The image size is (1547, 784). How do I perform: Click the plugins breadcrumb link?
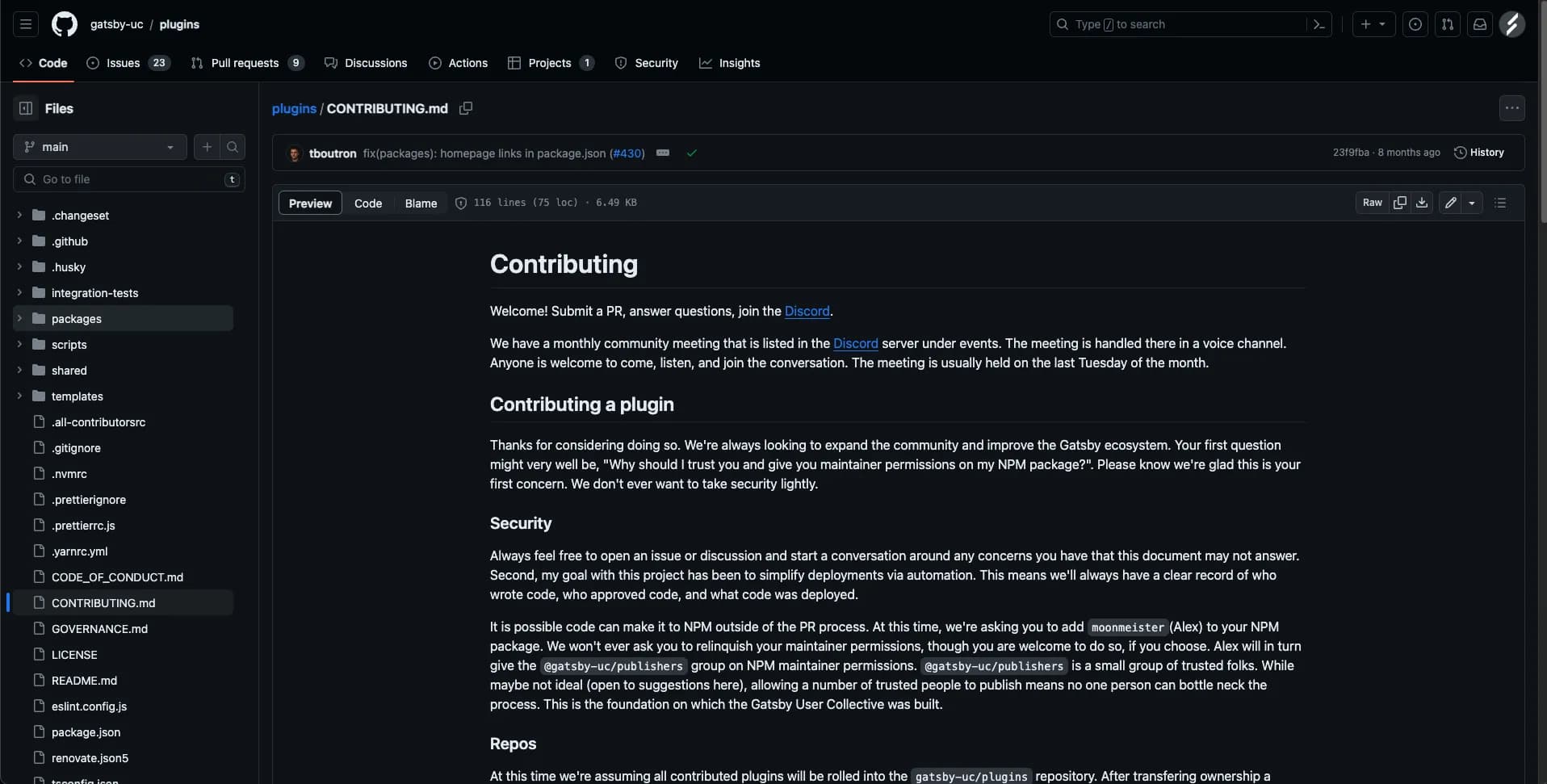294,108
